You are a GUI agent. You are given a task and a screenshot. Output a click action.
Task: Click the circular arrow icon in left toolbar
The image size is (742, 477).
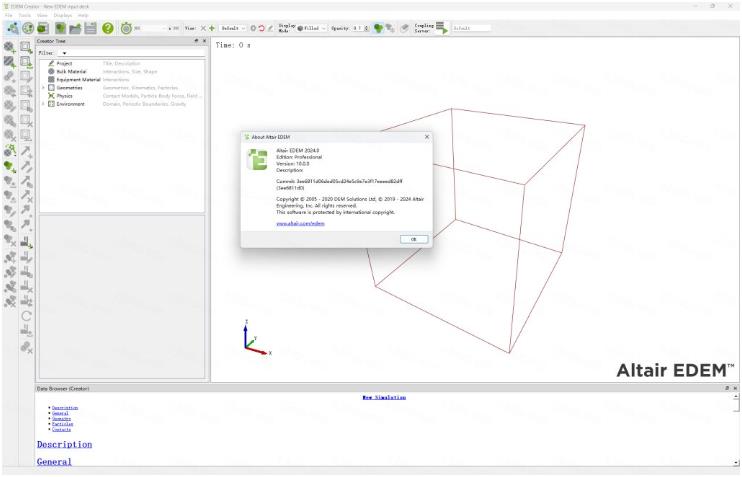coord(26,316)
